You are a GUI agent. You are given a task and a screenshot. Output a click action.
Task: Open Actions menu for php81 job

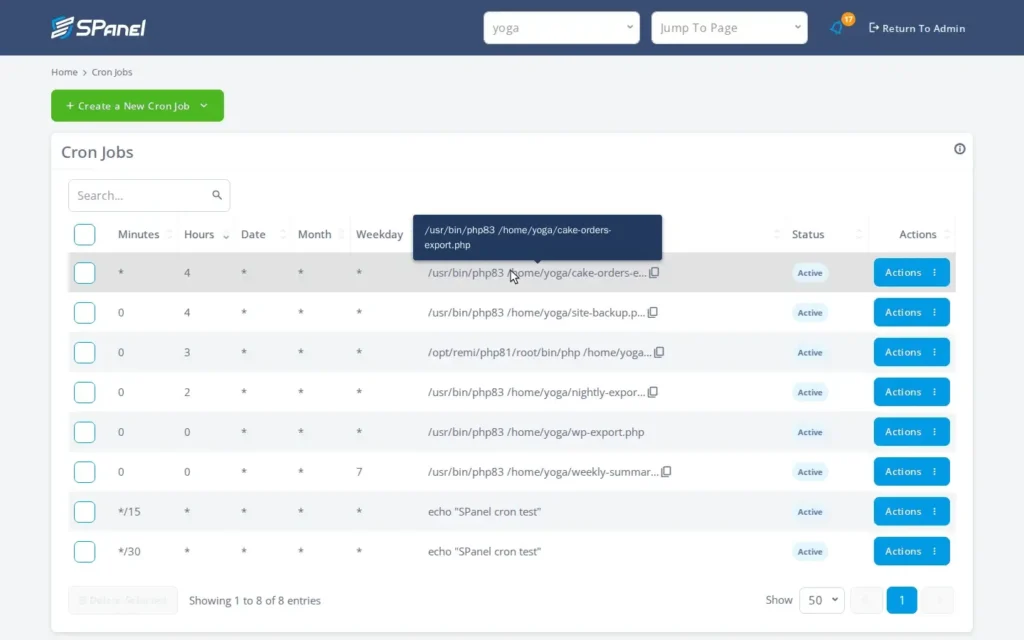click(x=912, y=352)
